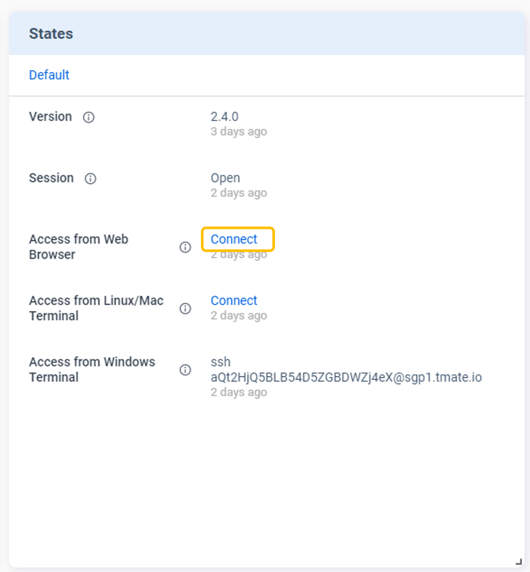The height and width of the screenshot is (572, 530).
Task: Click the info icon next to Version
Action: [88, 117]
